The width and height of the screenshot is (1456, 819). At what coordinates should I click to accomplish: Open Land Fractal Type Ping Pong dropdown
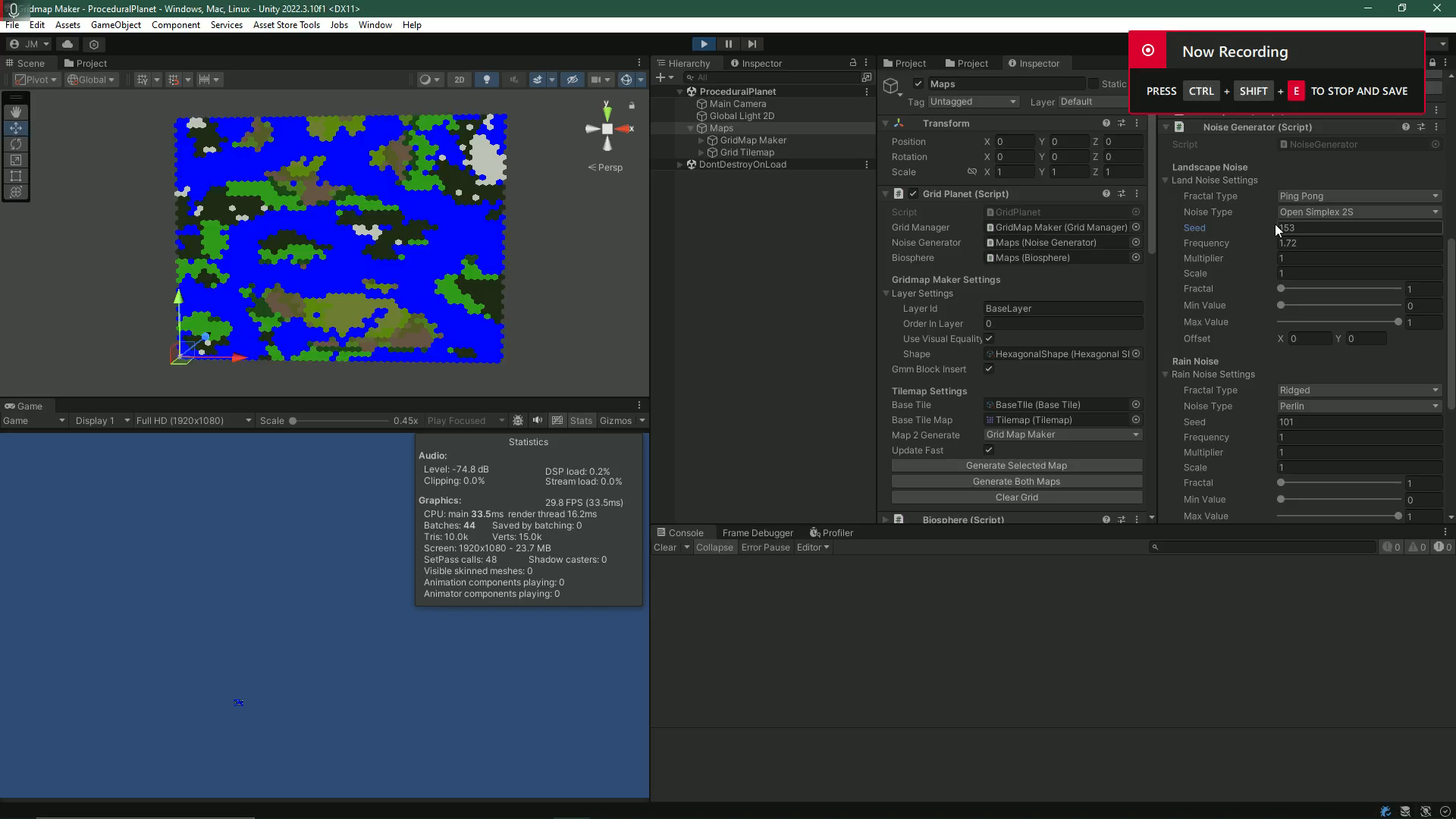pyautogui.click(x=1359, y=196)
